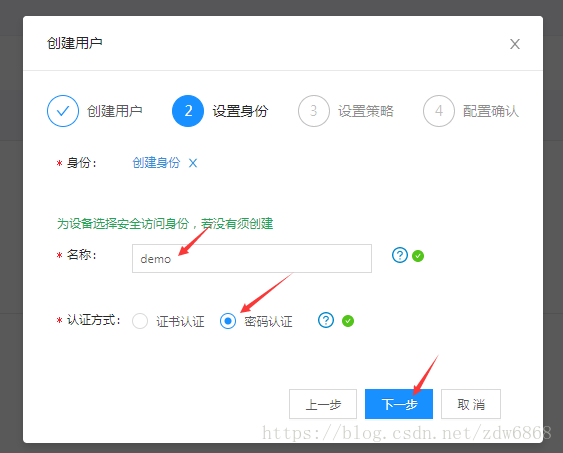Screen dimensions: 563x453
Task: Cancel with the 取消 button
Action: (x=471, y=404)
